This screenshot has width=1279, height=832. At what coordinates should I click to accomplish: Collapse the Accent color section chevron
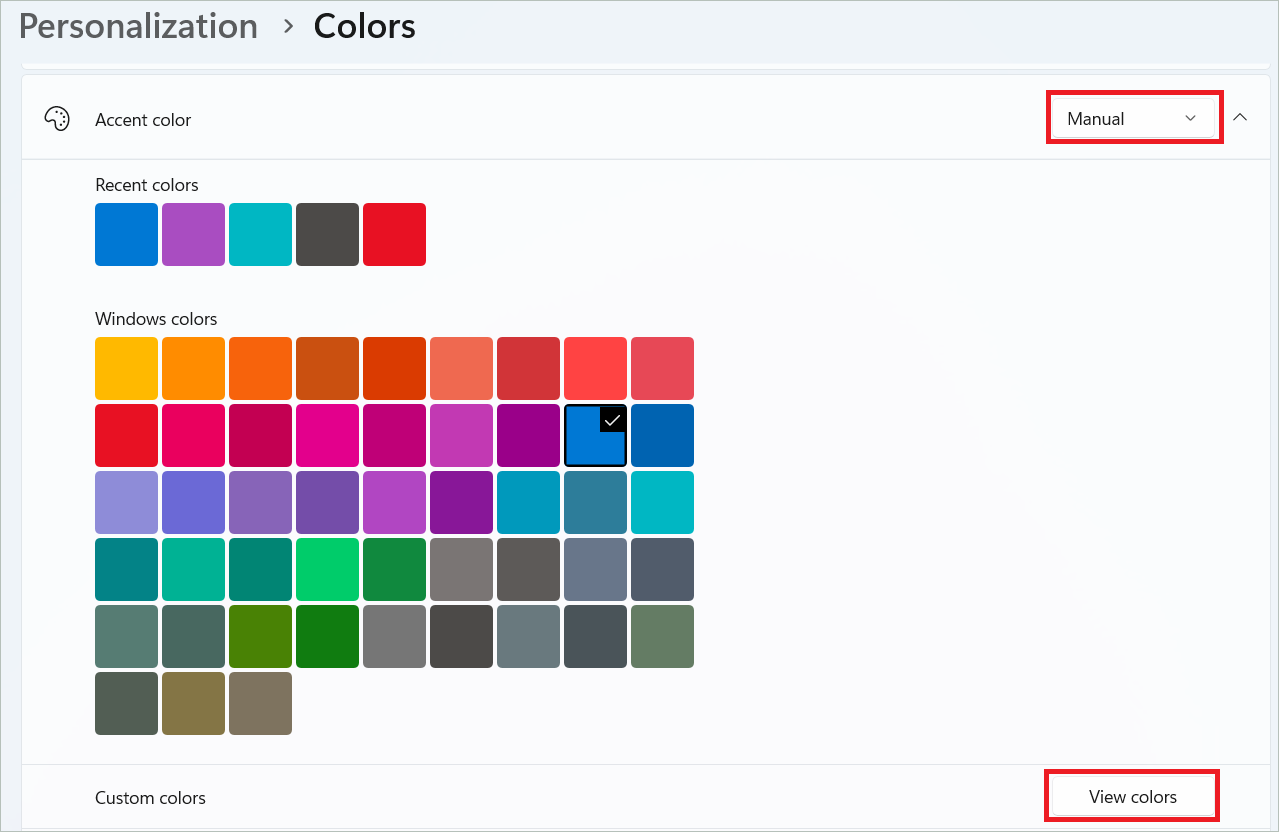tap(1240, 117)
